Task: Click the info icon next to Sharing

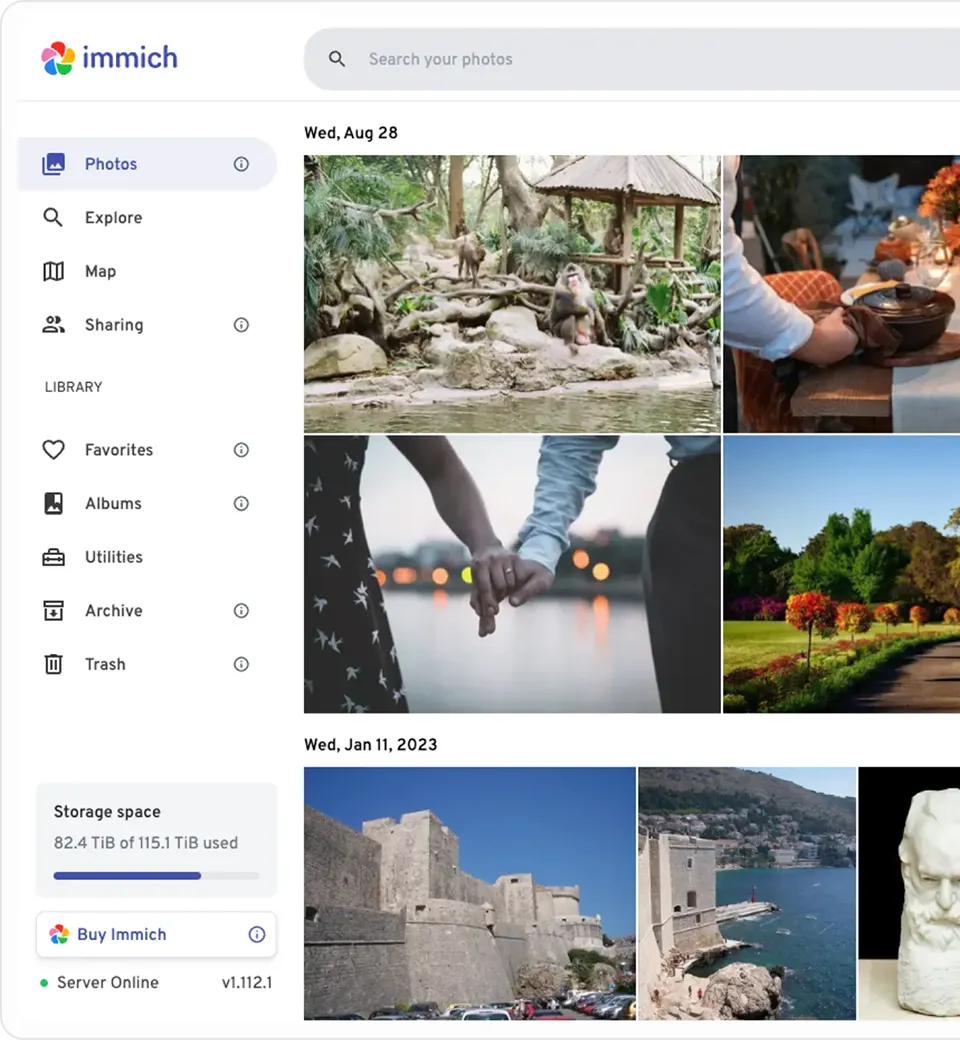Action: [x=241, y=324]
